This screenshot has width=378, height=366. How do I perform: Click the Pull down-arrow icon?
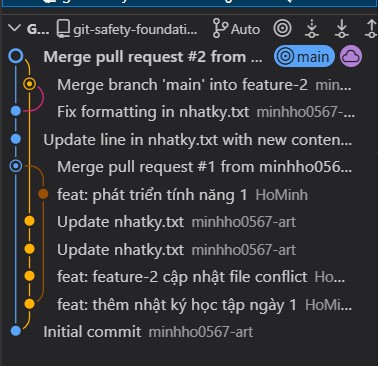tap(342, 29)
